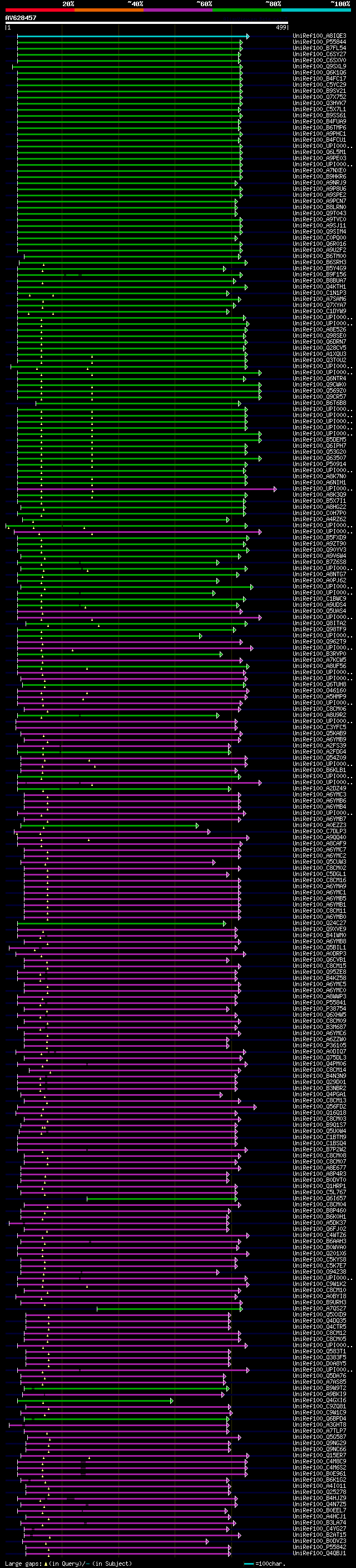Open last entry UniRef100_Q4QBJ1
The width and height of the screenshot is (356, 1568).
click(x=319, y=1553)
